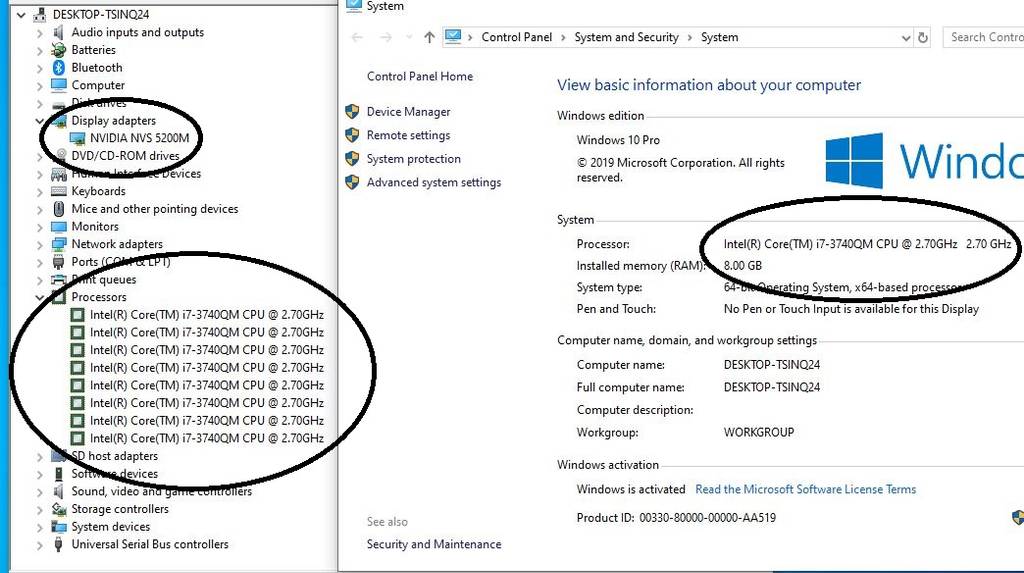The width and height of the screenshot is (1024, 573).
Task: Click the Processors category chip icon
Action: pos(59,297)
